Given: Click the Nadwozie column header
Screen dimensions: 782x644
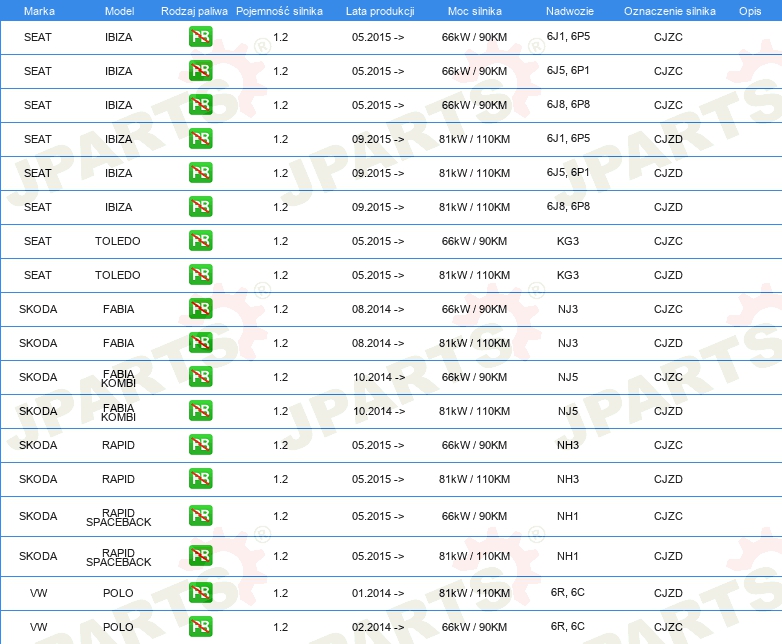Looking at the screenshot, I should (x=570, y=11).
